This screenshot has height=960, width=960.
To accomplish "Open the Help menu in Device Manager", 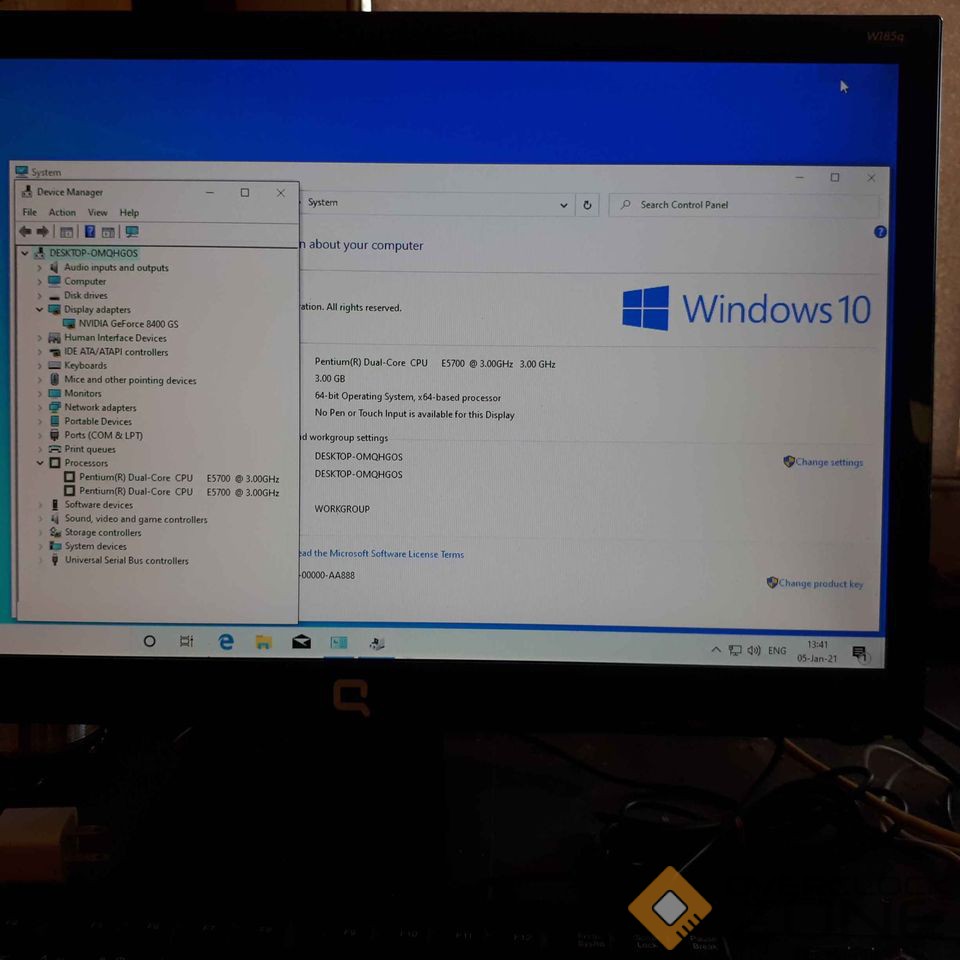I will point(129,212).
